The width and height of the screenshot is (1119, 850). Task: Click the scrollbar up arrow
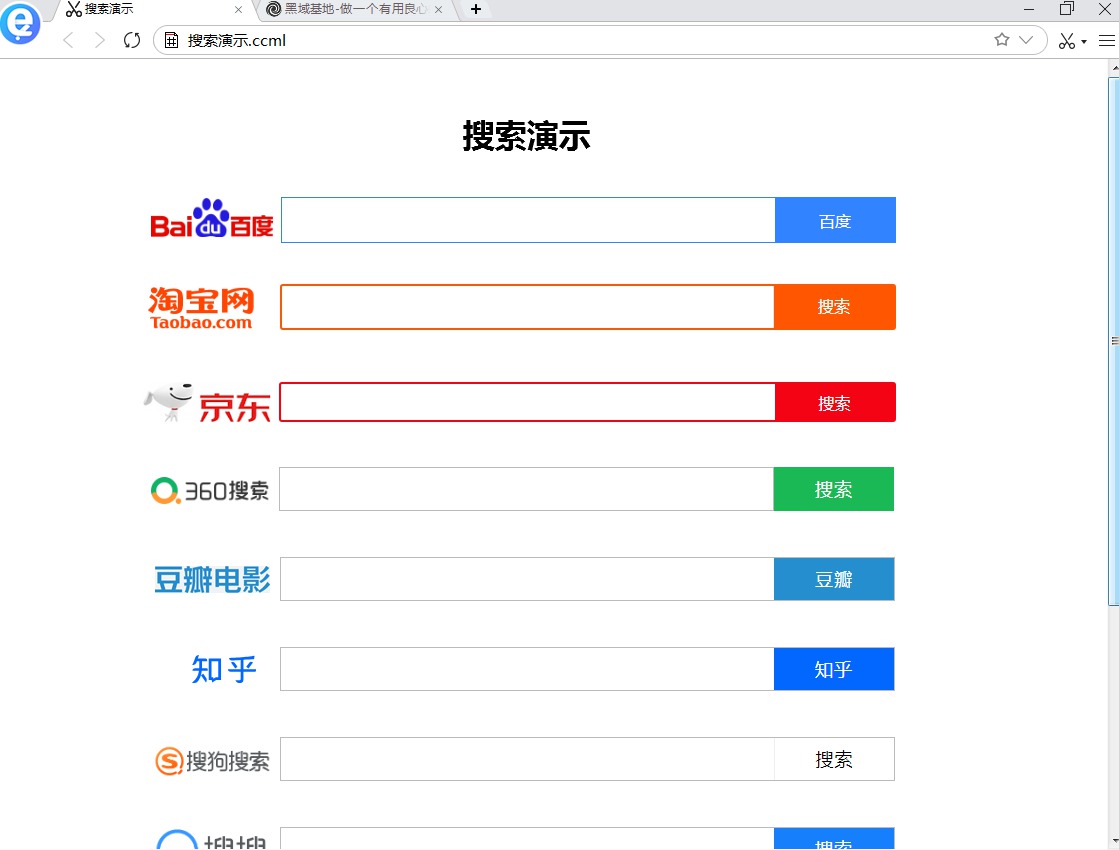(x=1114, y=68)
